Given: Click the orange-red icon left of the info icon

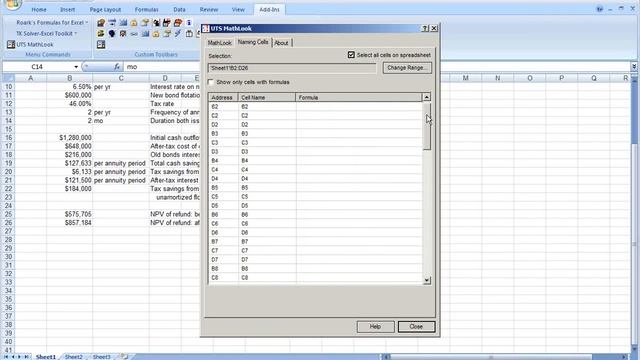Looking at the screenshot, I should point(178,23).
